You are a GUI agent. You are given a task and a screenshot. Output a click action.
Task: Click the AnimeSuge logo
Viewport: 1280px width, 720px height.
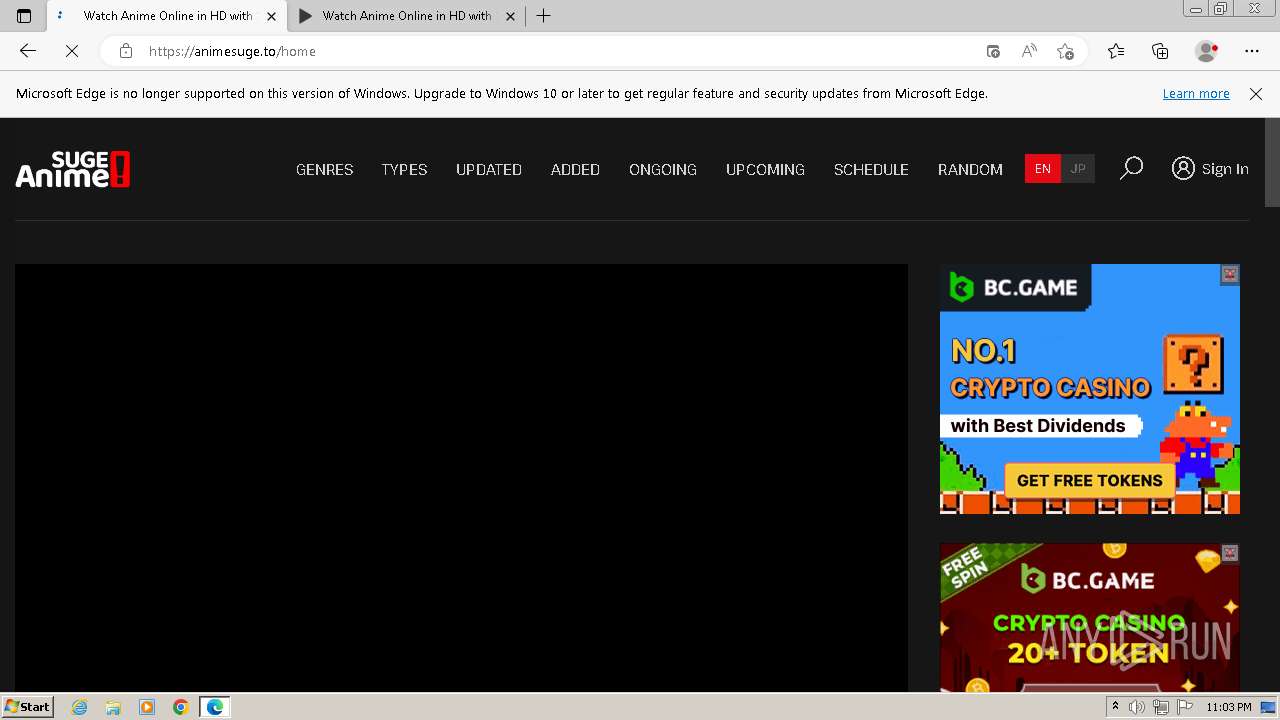click(x=73, y=169)
